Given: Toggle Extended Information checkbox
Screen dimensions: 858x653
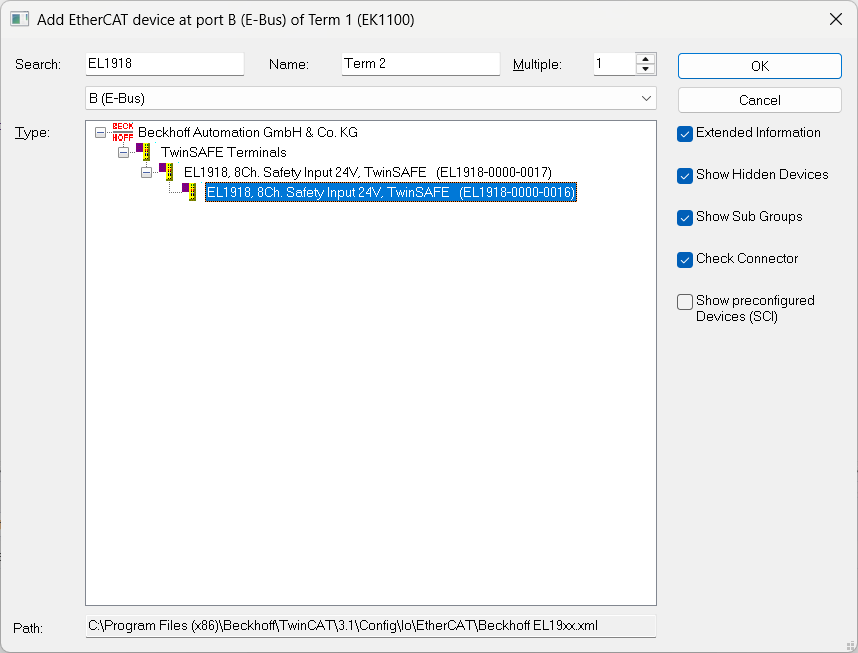Looking at the screenshot, I should pyautogui.click(x=685, y=134).
